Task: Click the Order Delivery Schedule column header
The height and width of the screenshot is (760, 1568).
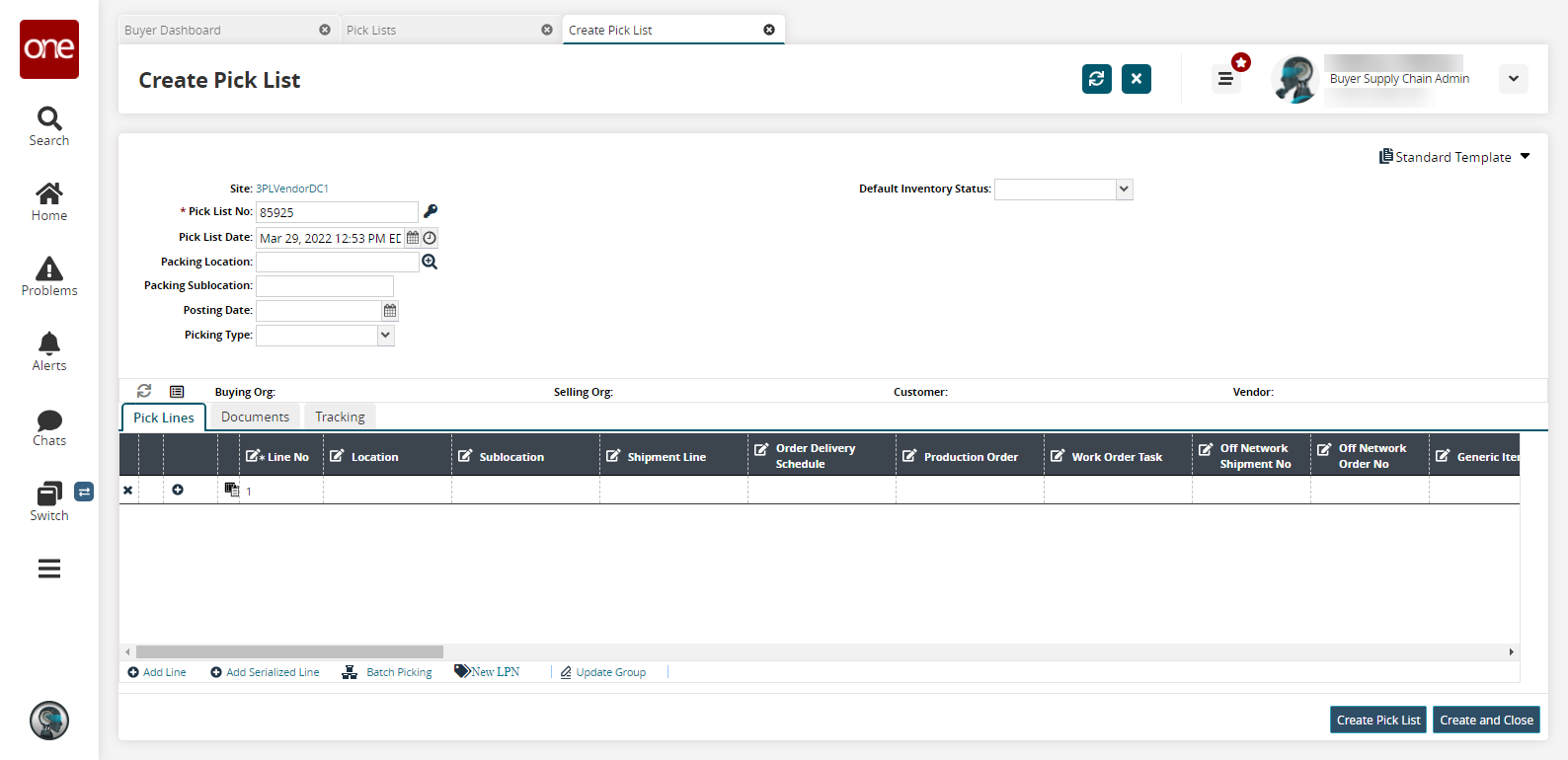Action: [822, 456]
